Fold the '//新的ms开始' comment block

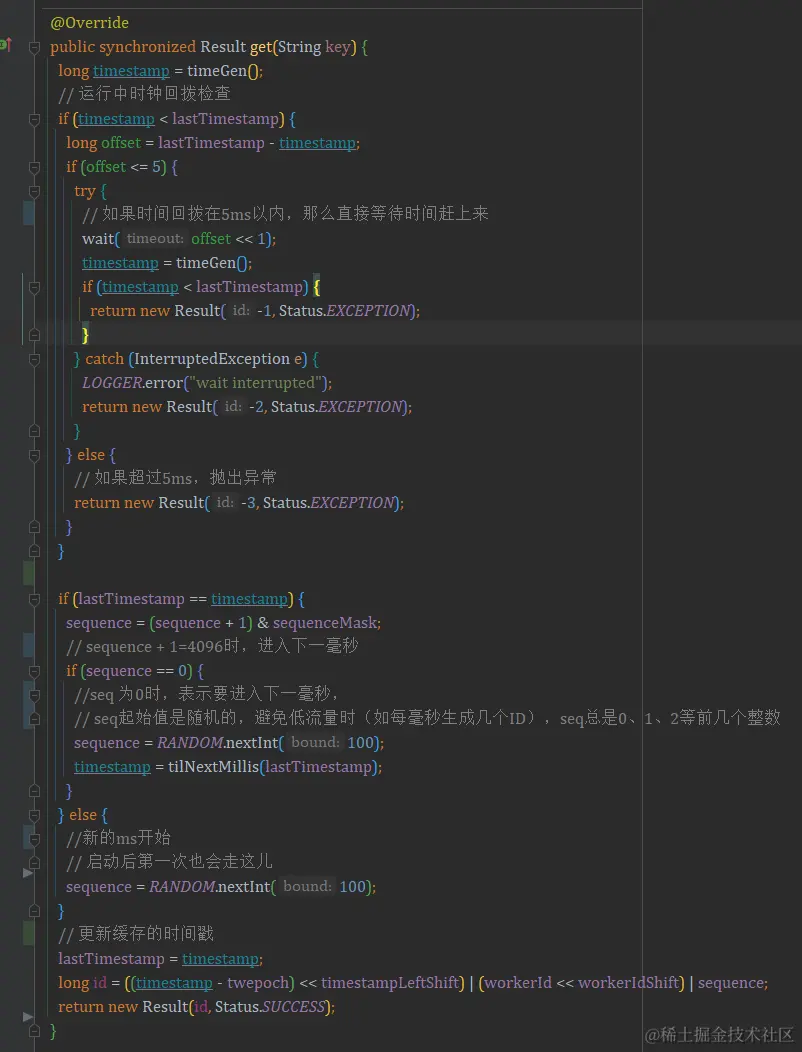34,839
